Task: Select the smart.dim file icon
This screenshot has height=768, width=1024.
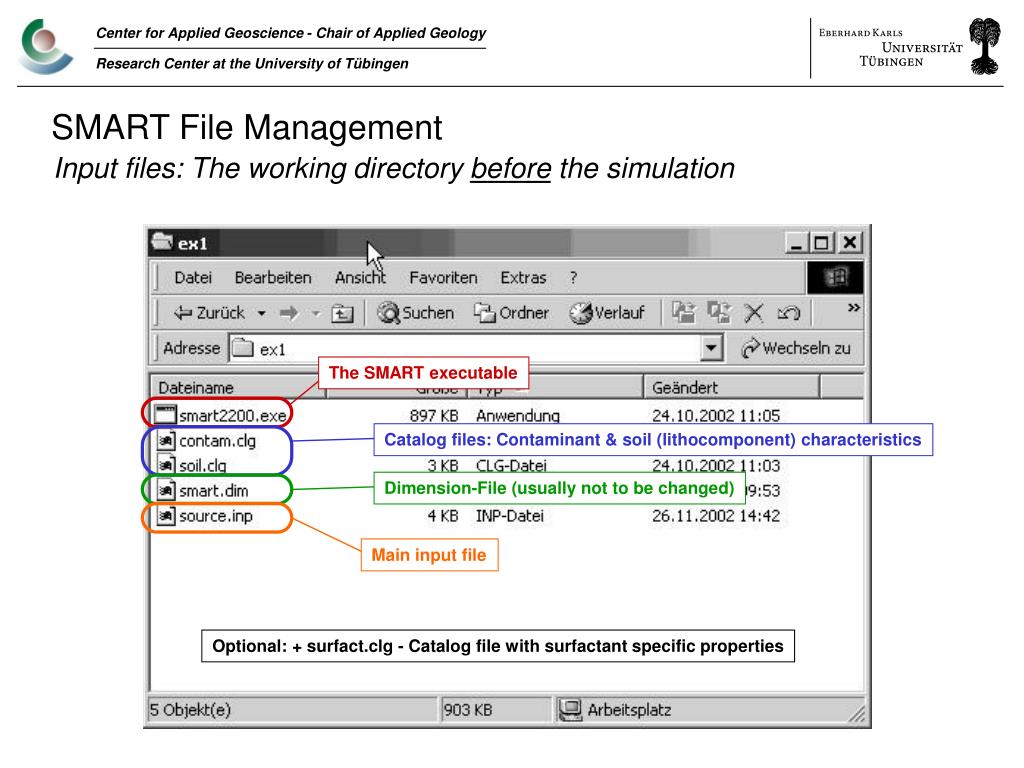Action: 167,490
